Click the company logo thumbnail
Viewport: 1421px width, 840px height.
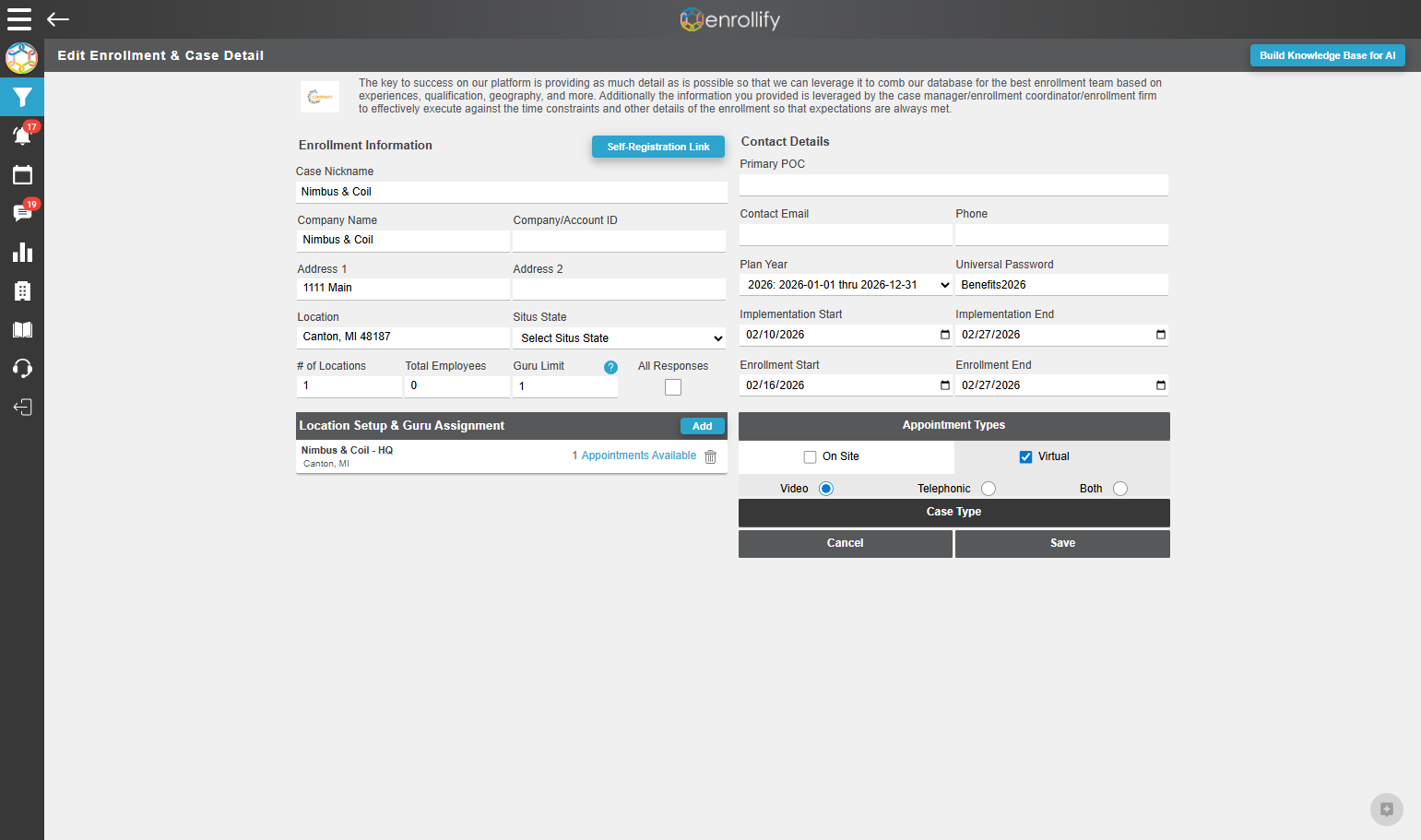click(x=320, y=97)
